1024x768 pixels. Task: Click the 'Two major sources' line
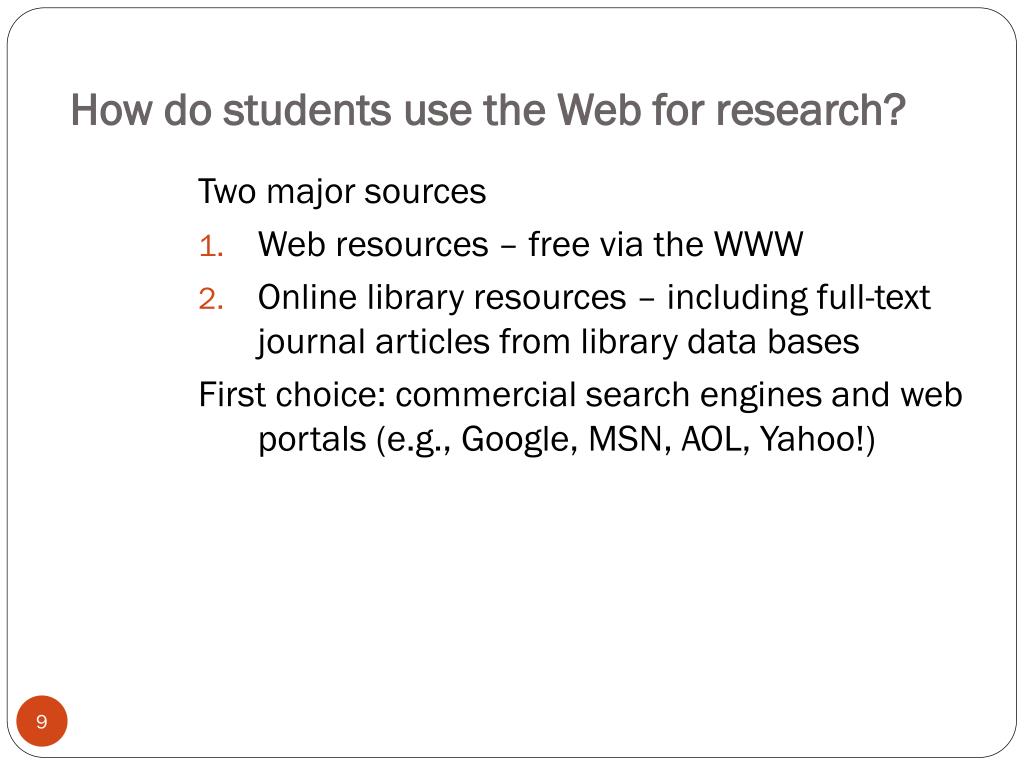pos(342,192)
